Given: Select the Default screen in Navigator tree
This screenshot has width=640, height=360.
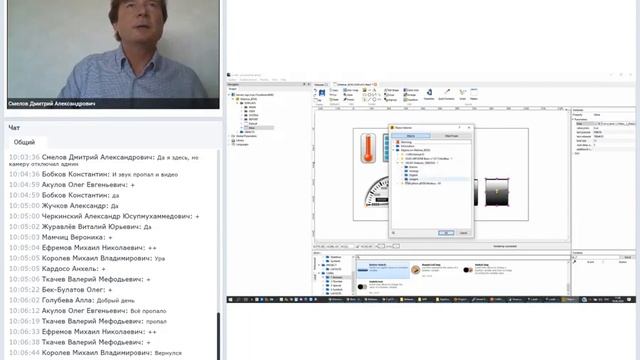Looking at the screenshot, I should pos(253,123).
